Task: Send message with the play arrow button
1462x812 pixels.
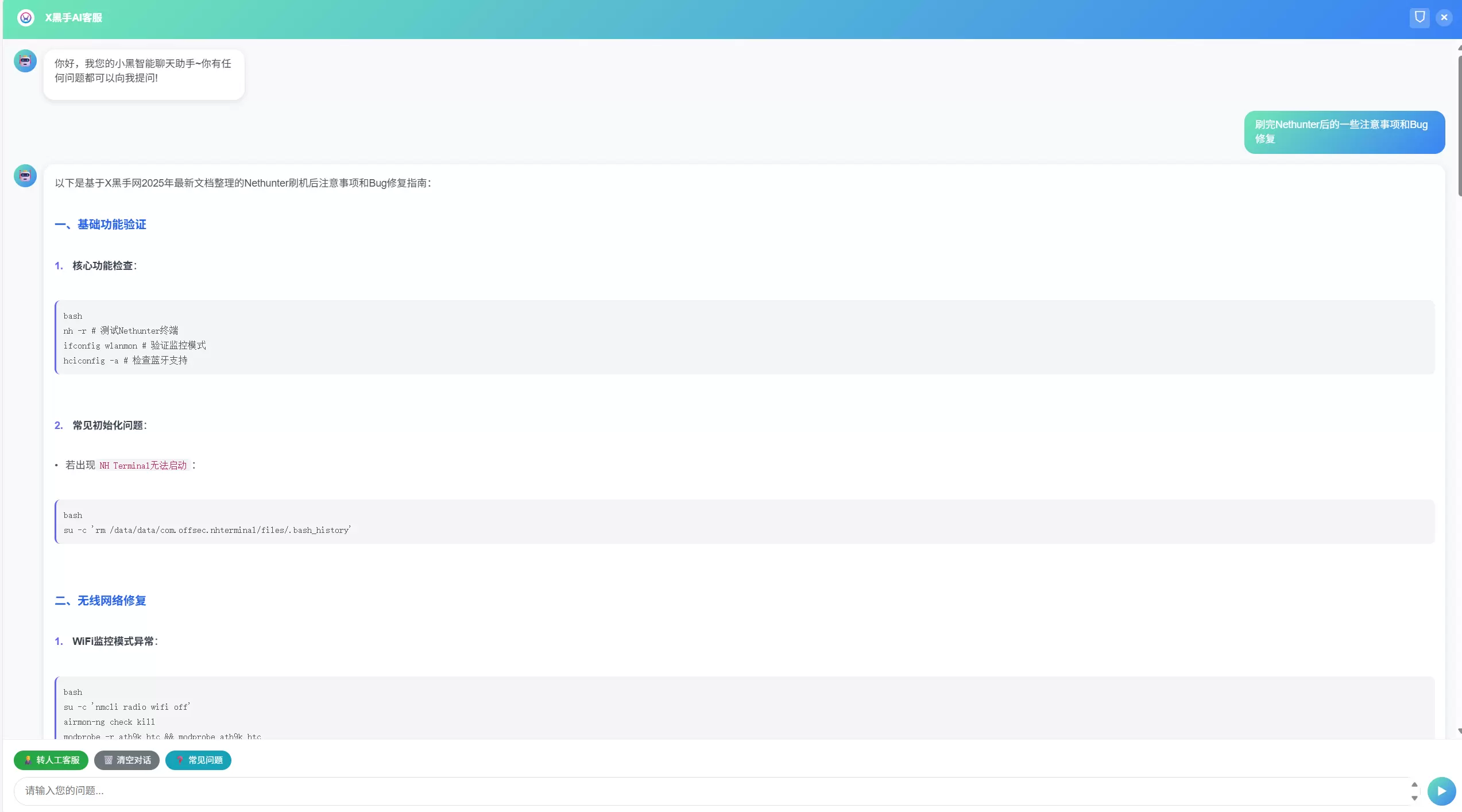Action: [x=1441, y=791]
